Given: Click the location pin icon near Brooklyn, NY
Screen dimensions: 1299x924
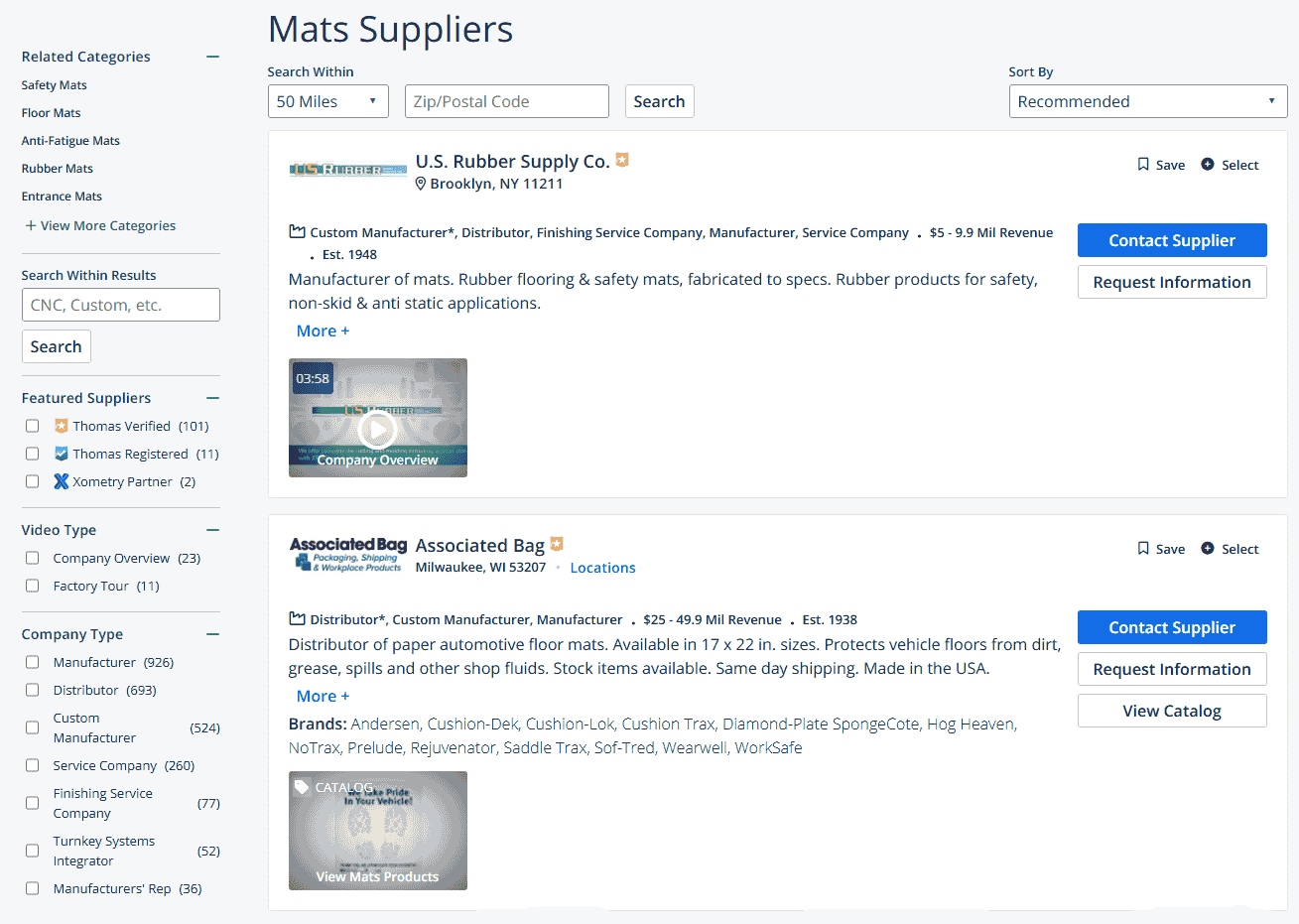Looking at the screenshot, I should pyautogui.click(x=421, y=184).
